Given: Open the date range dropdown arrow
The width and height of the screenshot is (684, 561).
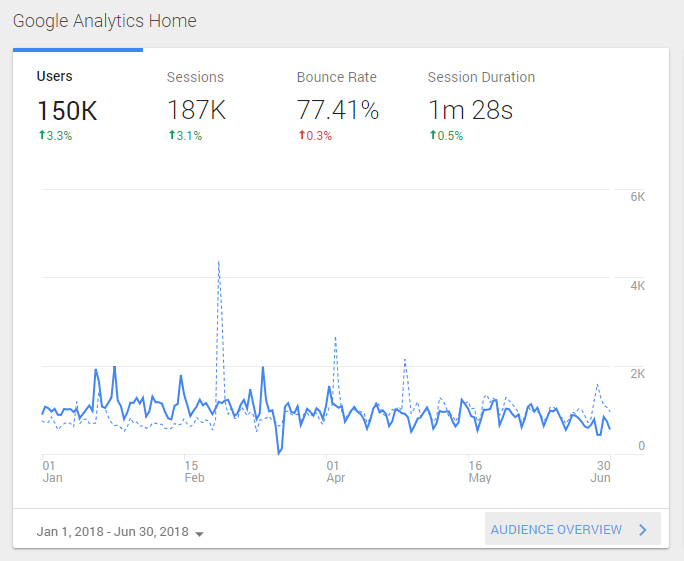Looking at the screenshot, I should [x=200, y=534].
